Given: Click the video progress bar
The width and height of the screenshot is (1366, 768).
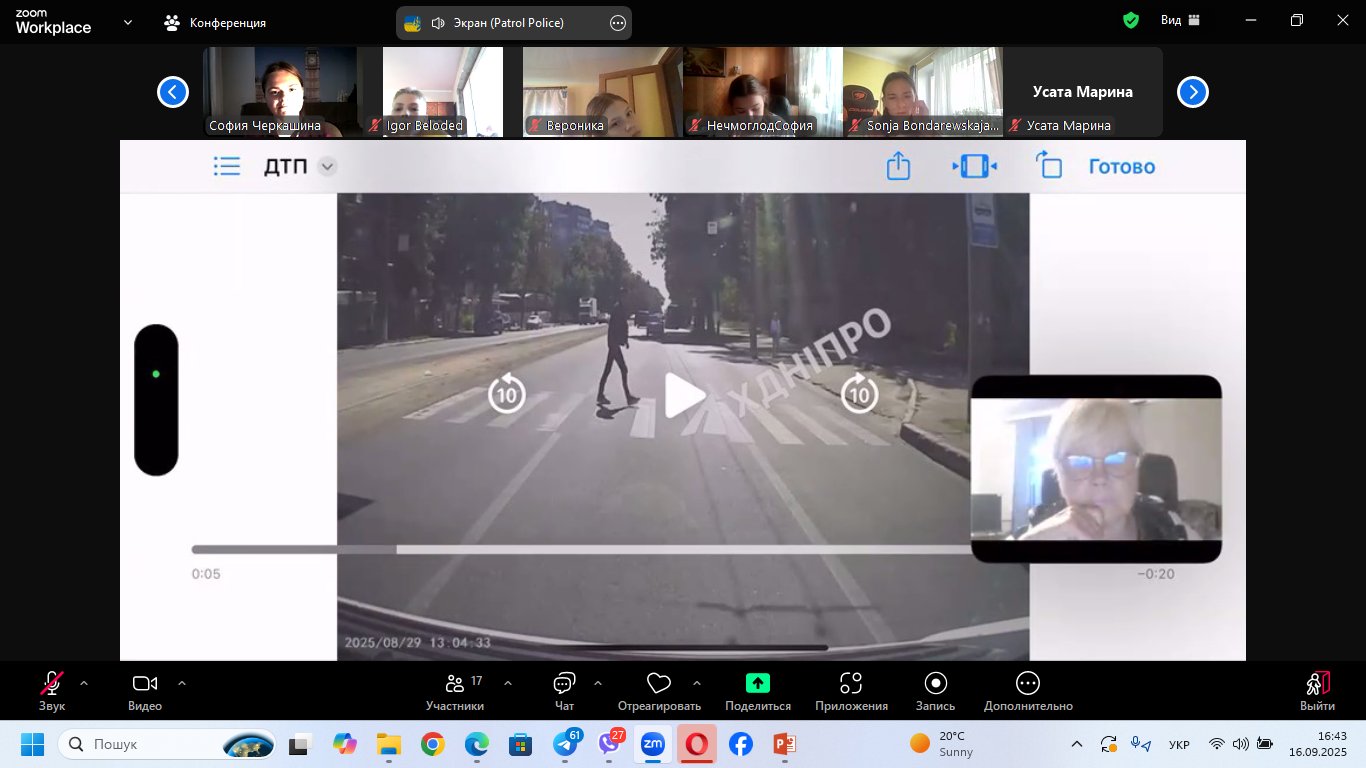Looking at the screenshot, I should (580, 549).
